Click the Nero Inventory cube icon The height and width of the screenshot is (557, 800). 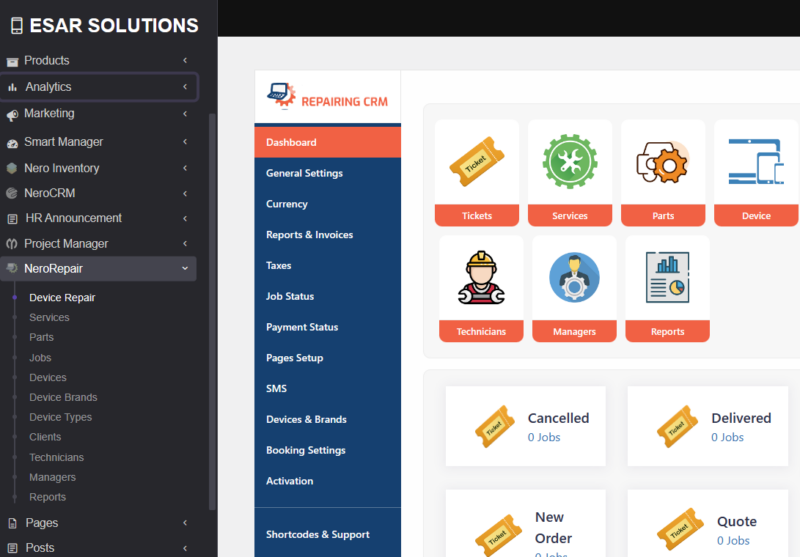coord(12,168)
